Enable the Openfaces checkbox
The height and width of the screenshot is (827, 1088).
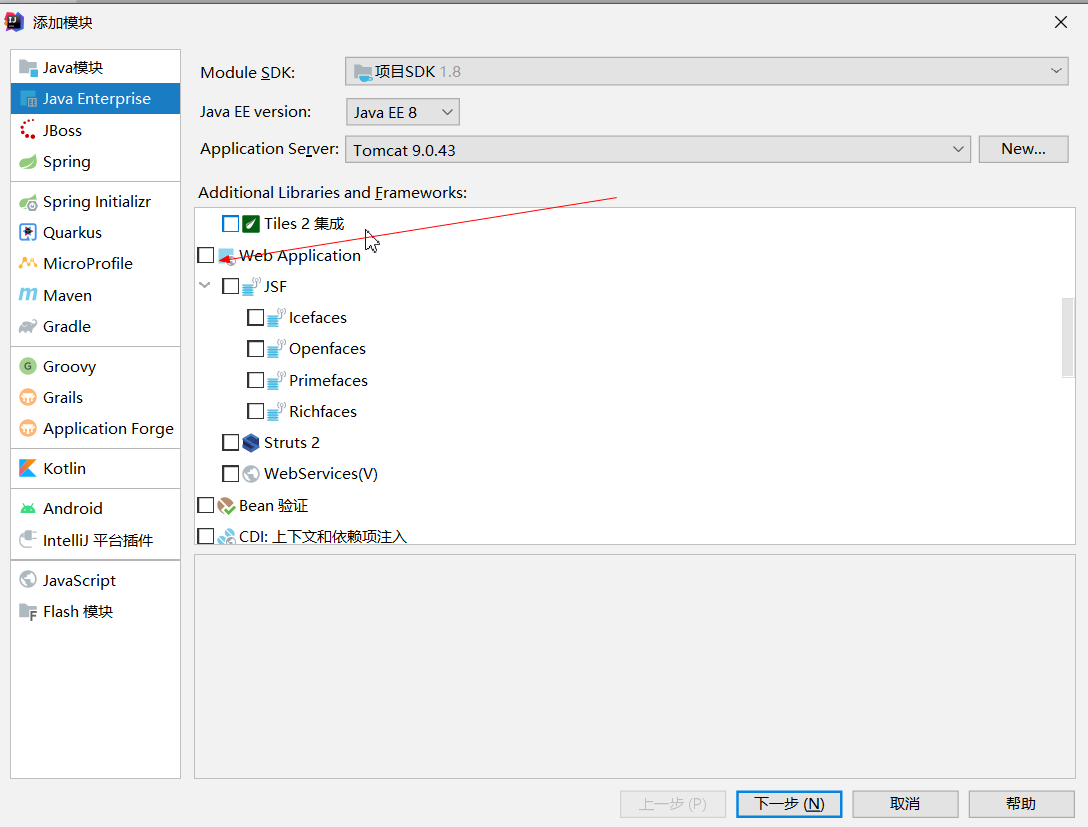tap(255, 348)
